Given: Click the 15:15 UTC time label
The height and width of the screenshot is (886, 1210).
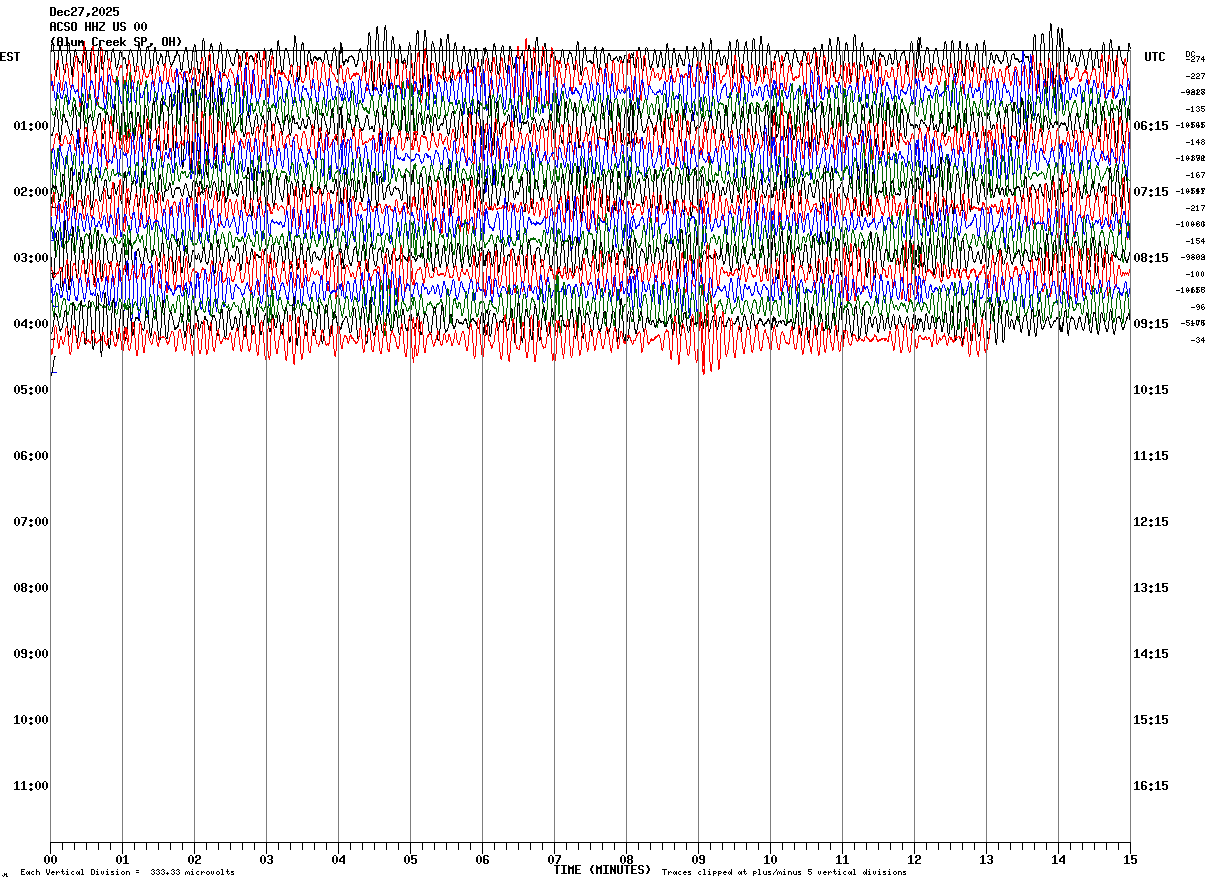Looking at the screenshot, I should pyautogui.click(x=1151, y=720).
